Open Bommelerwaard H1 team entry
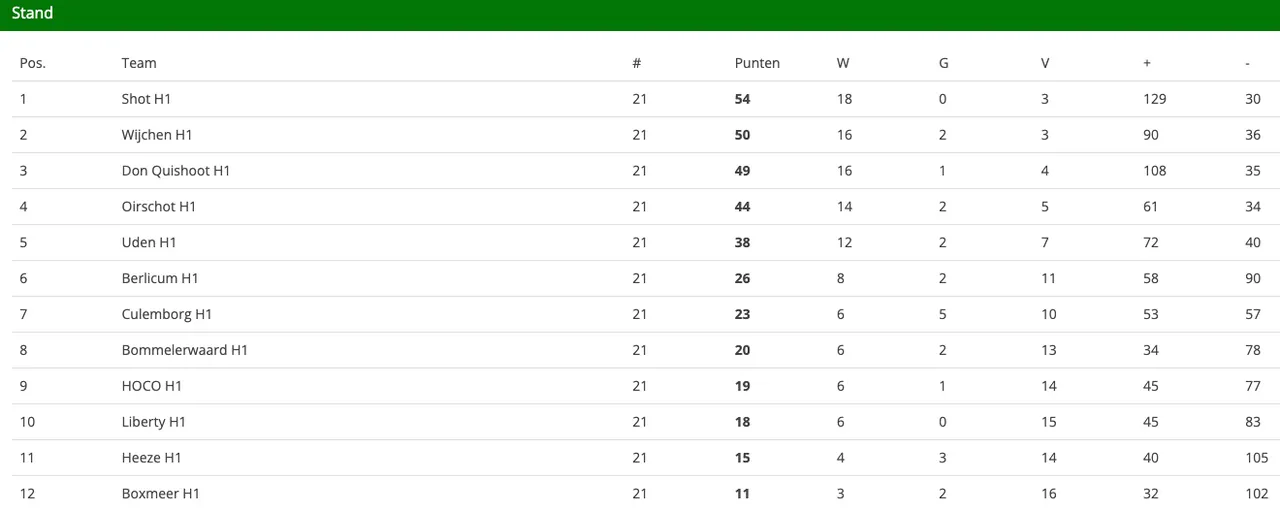The height and width of the screenshot is (512, 1280). click(x=185, y=351)
